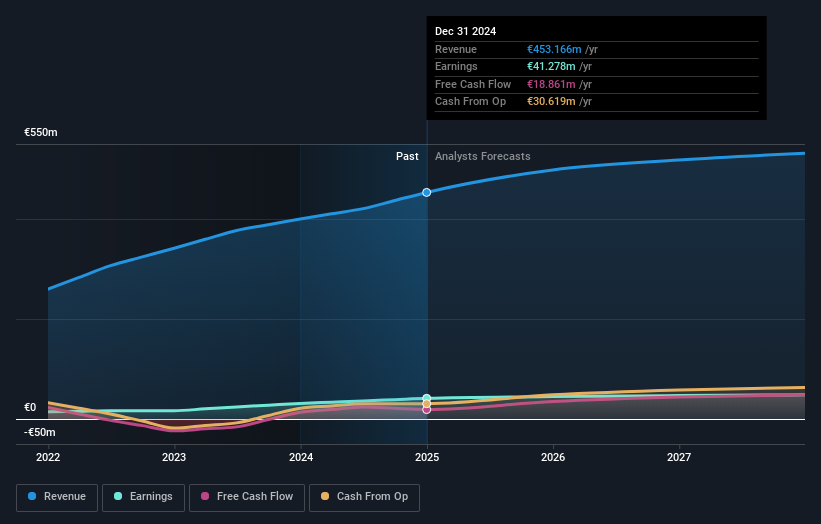Screen dimensions: 821x524
Task: Click the 2027 x-axis label
Action: tap(679, 457)
